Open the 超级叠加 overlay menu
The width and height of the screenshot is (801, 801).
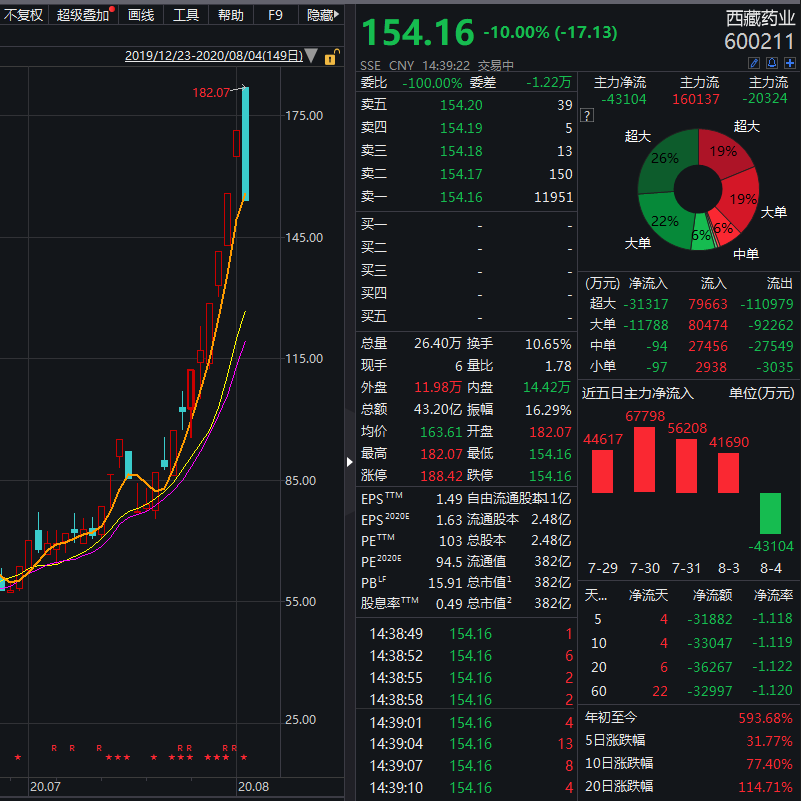tap(83, 15)
